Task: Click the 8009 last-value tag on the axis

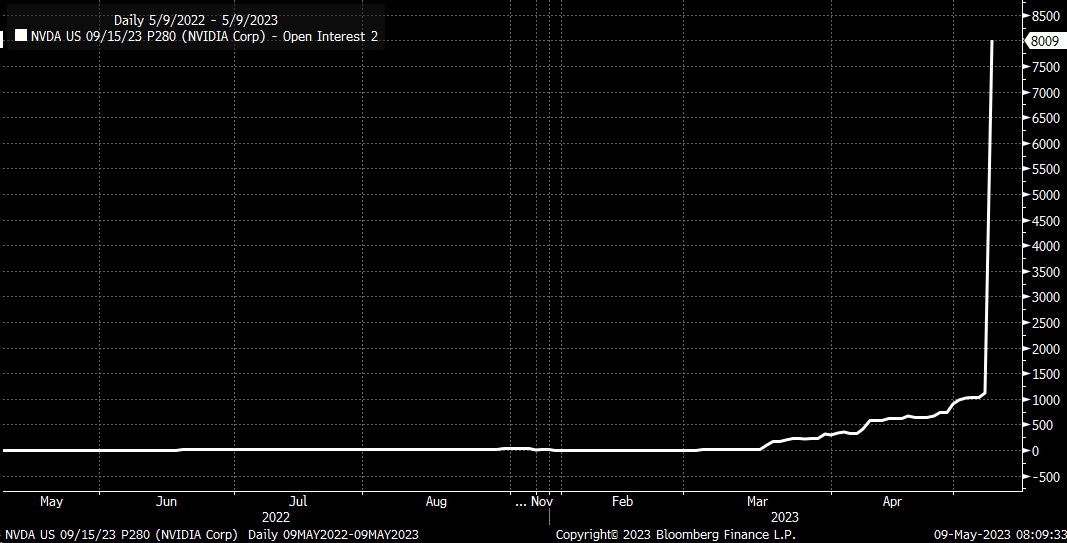Action: point(1045,41)
